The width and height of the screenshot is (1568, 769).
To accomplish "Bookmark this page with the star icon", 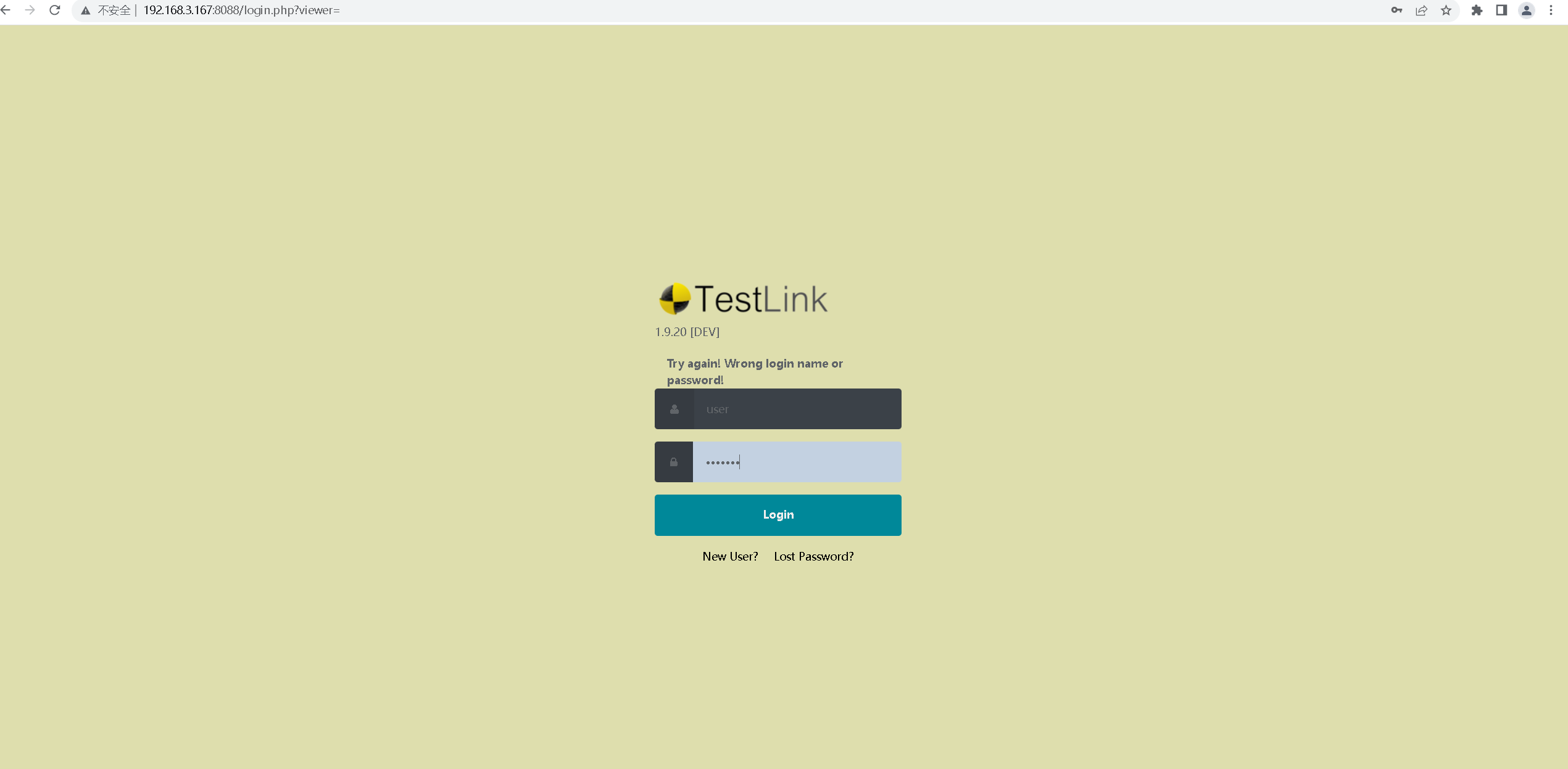I will tap(1446, 10).
